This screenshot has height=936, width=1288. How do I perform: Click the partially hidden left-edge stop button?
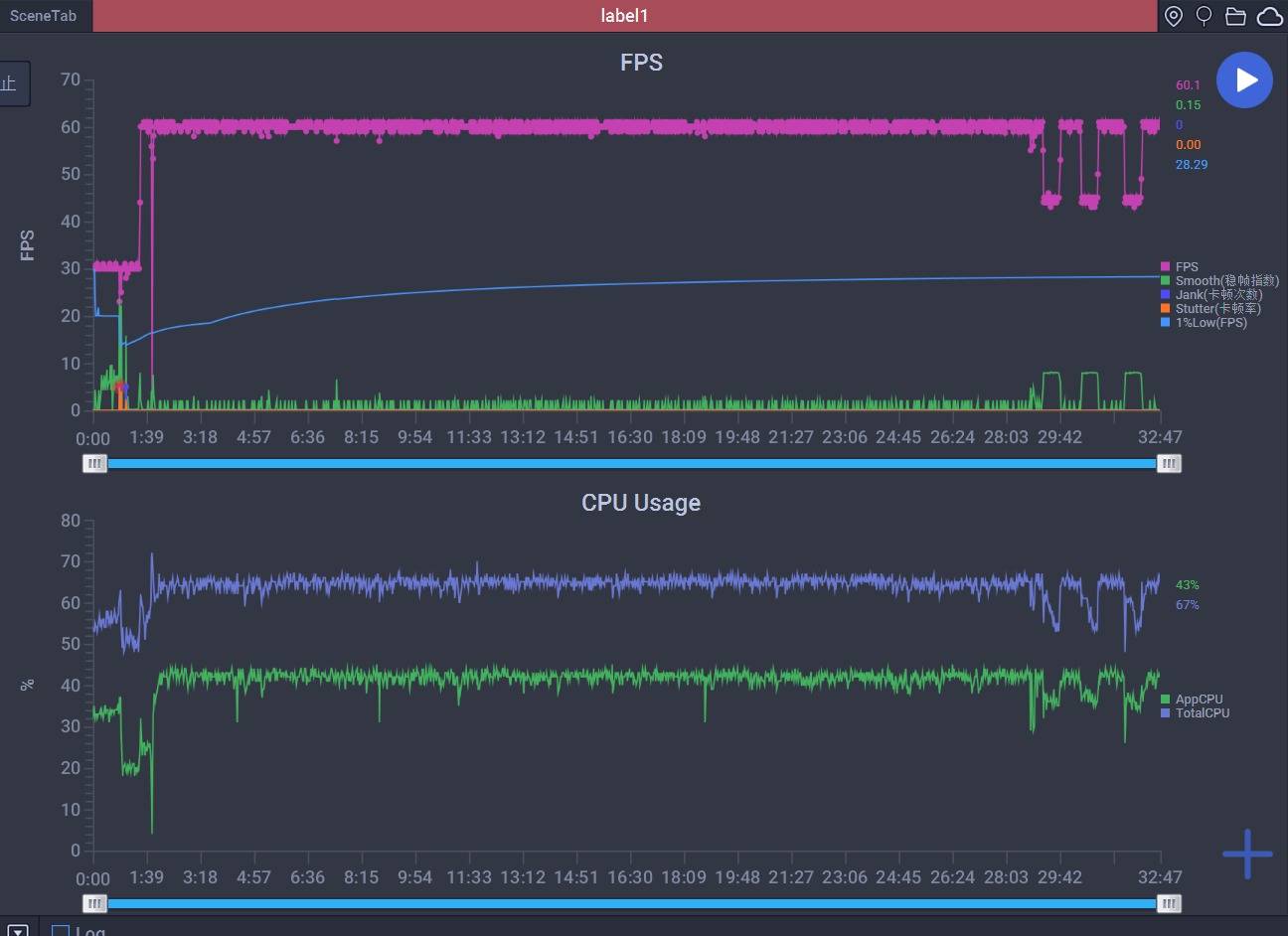click(x=12, y=83)
